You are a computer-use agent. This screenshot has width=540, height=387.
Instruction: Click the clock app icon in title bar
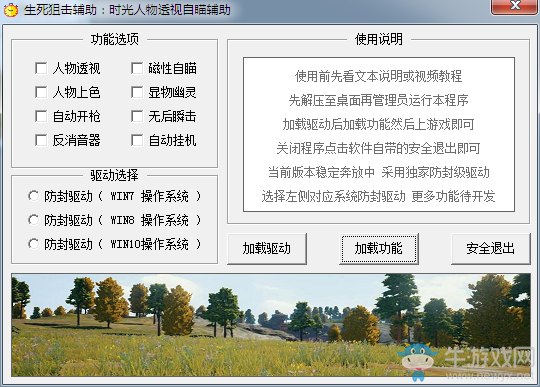coord(11,10)
